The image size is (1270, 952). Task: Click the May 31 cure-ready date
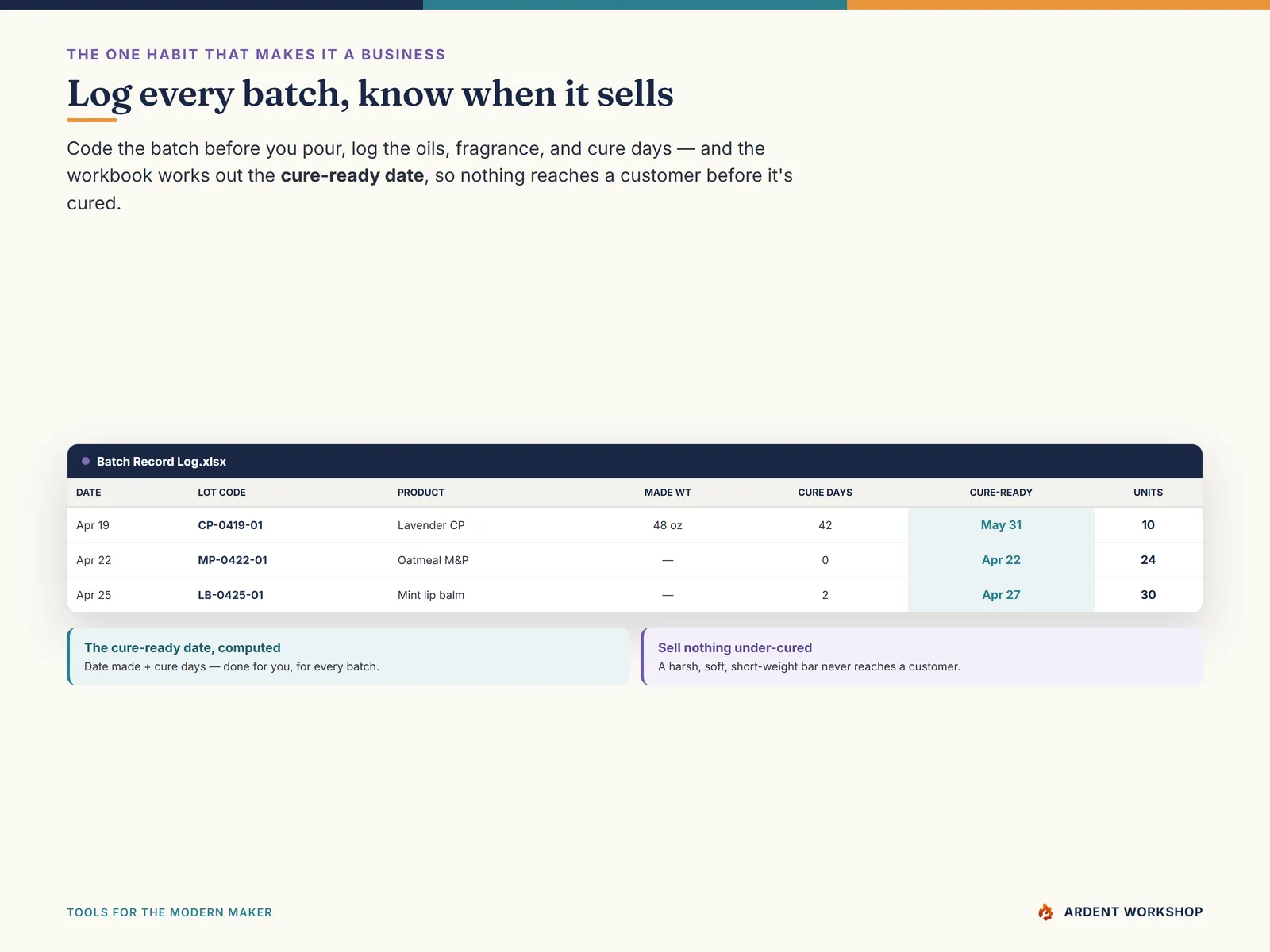1001,525
